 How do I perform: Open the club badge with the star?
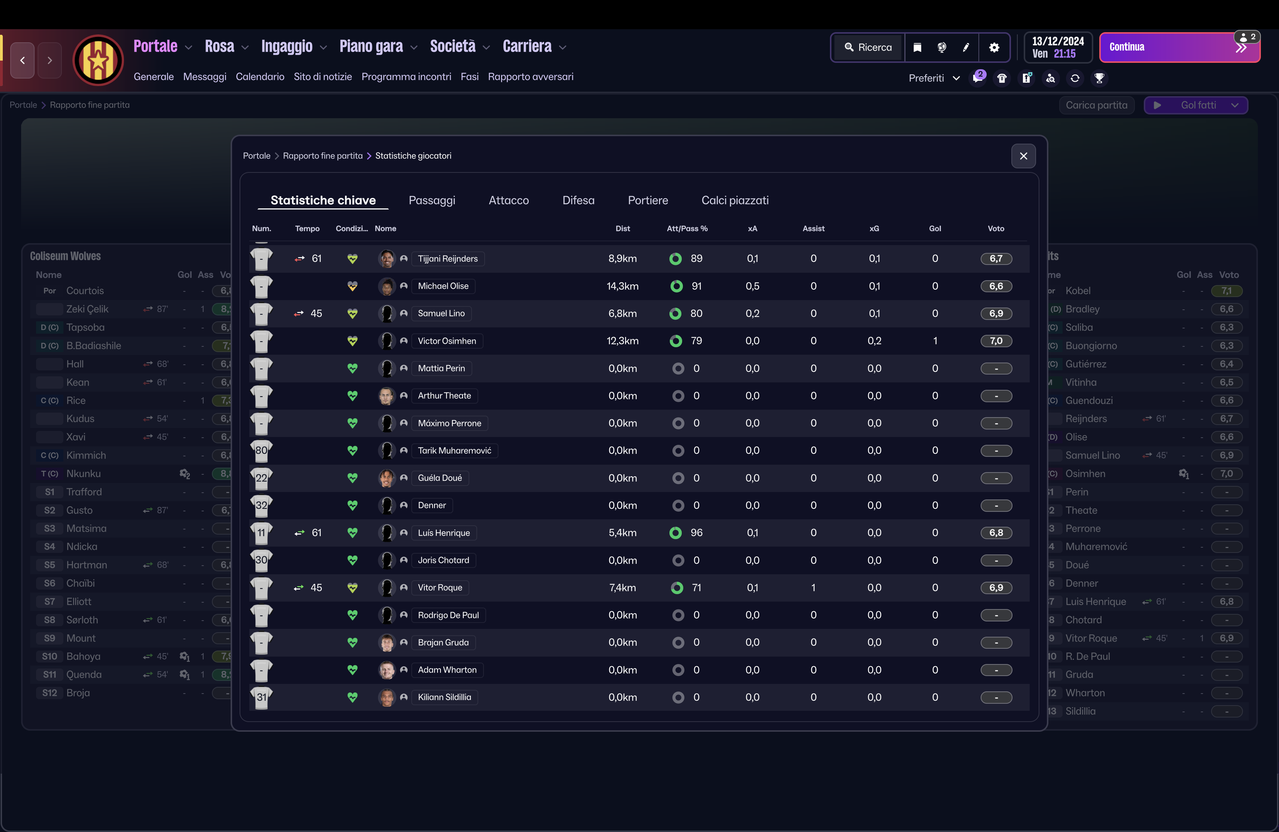97,60
